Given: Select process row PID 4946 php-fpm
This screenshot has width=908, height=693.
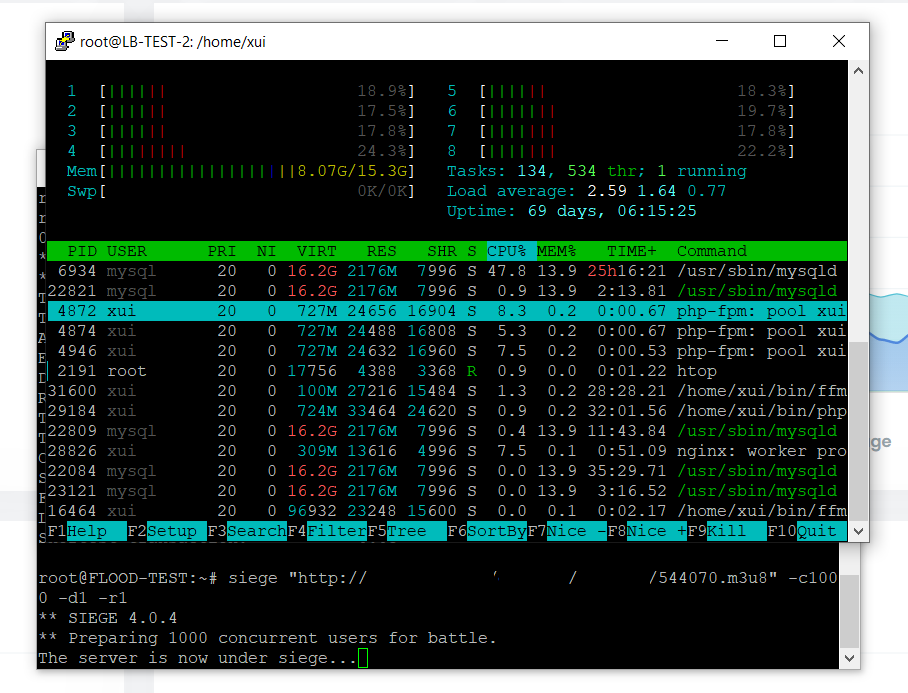Looking at the screenshot, I should pos(446,351).
